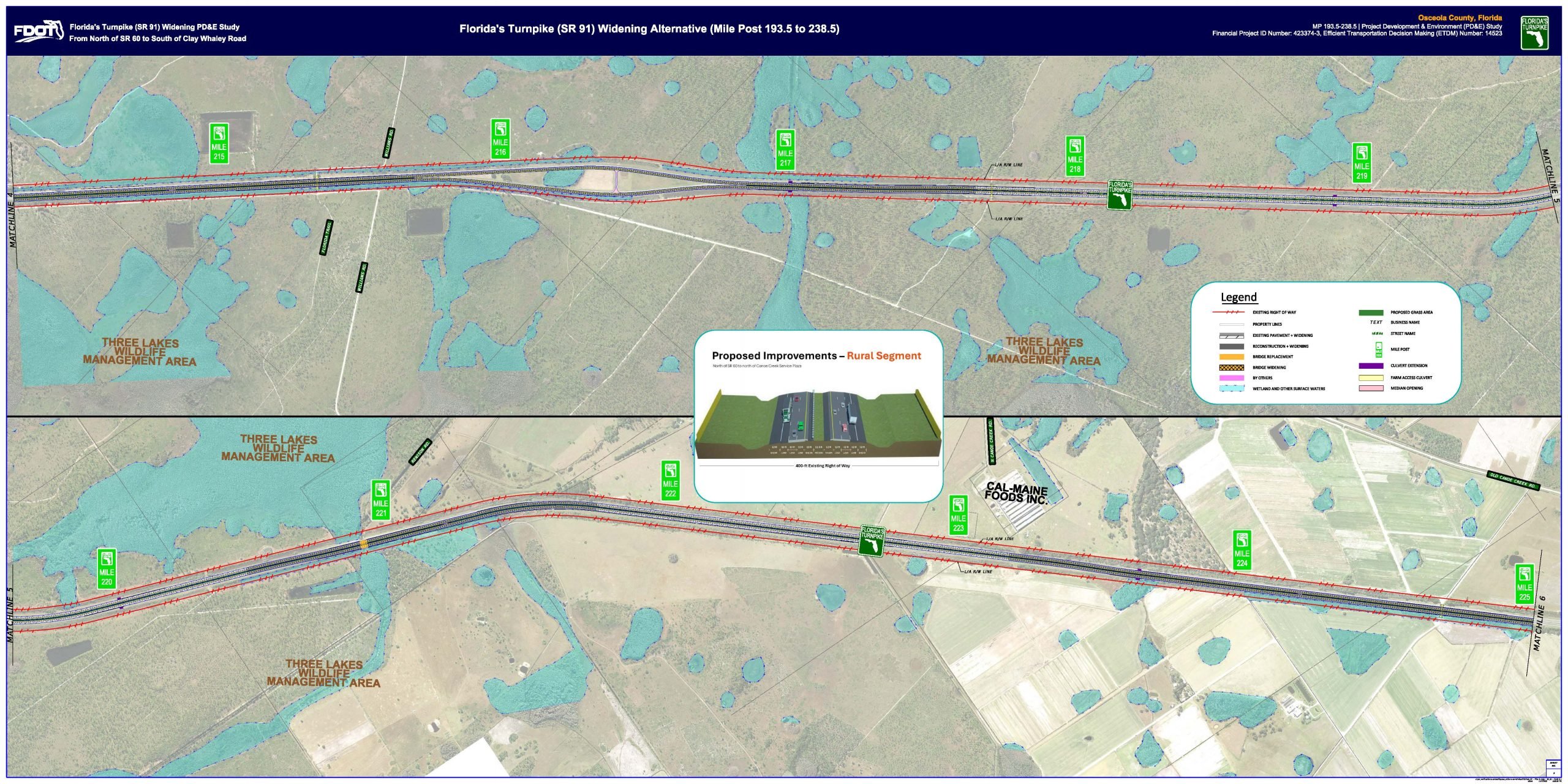Click the Mile 225 marker sign

click(x=1525, y=583)
